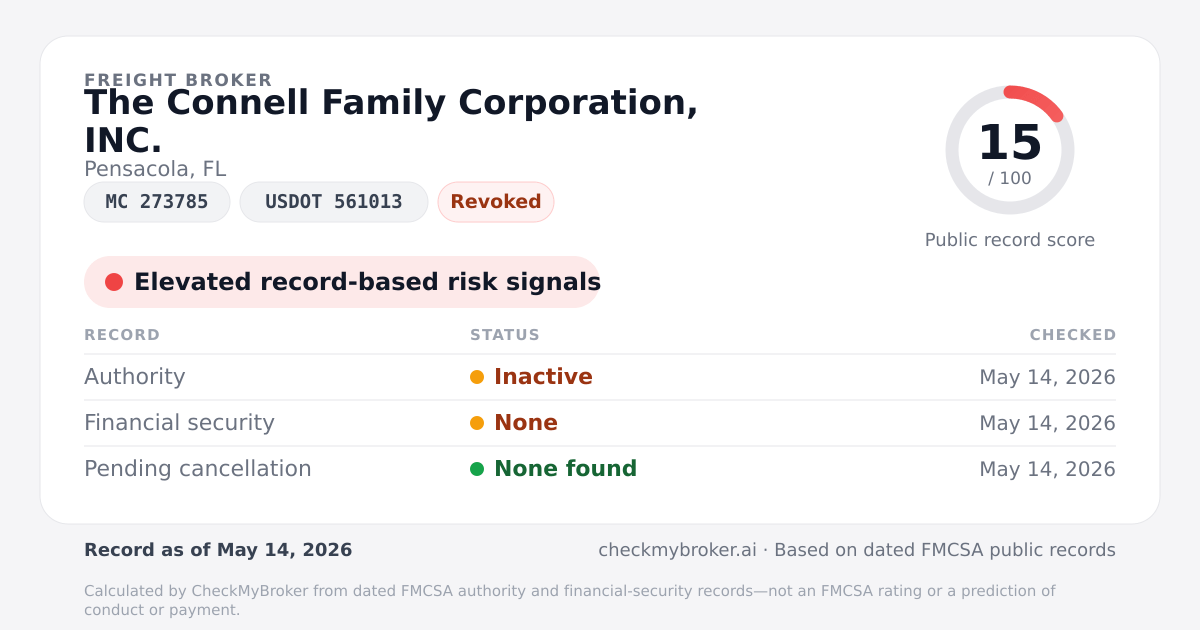Click the score number 15
The width and height of the screenshot is (1200, 630).
pyautogui.click(x=1010, y=143)
